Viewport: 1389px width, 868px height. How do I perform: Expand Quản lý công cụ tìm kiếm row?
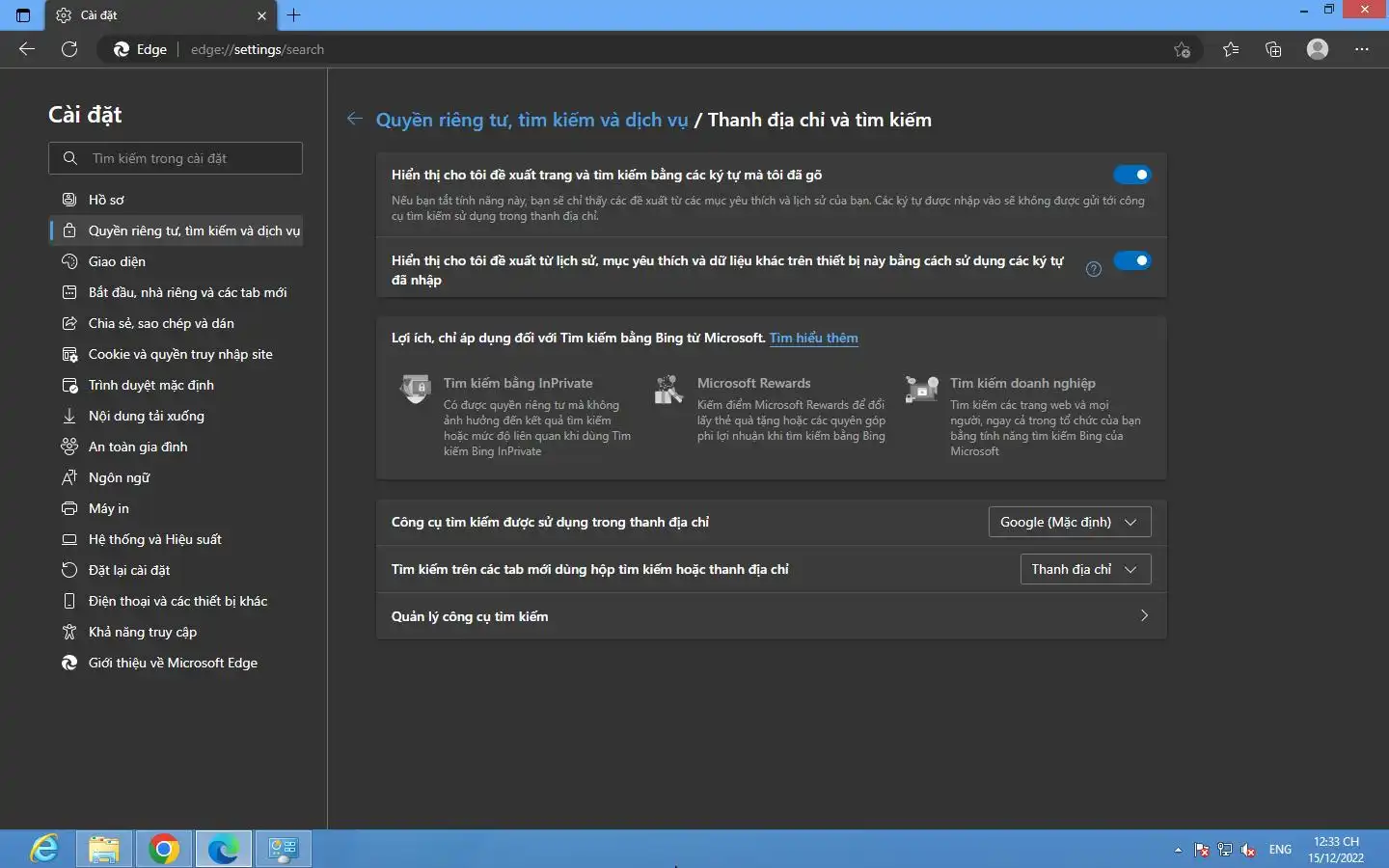(771, 616)
